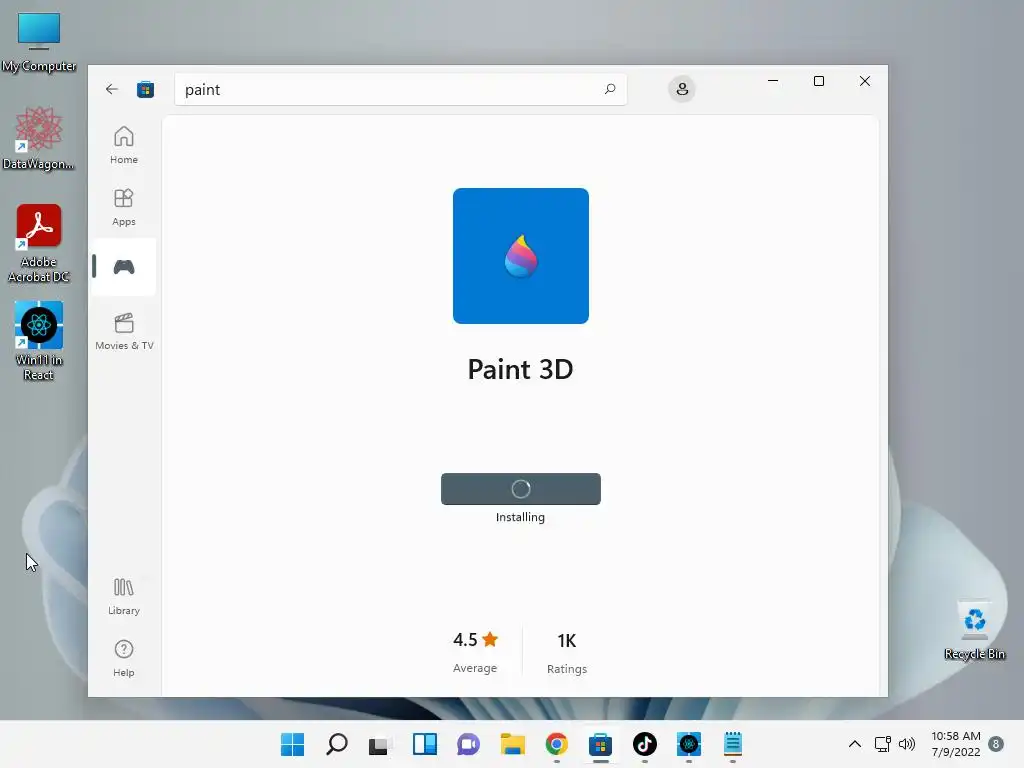The height and width of the screenshot is (768, 1024).
Task: Select the Gaming controller sidebar item
Action: [x=123, y=267]
